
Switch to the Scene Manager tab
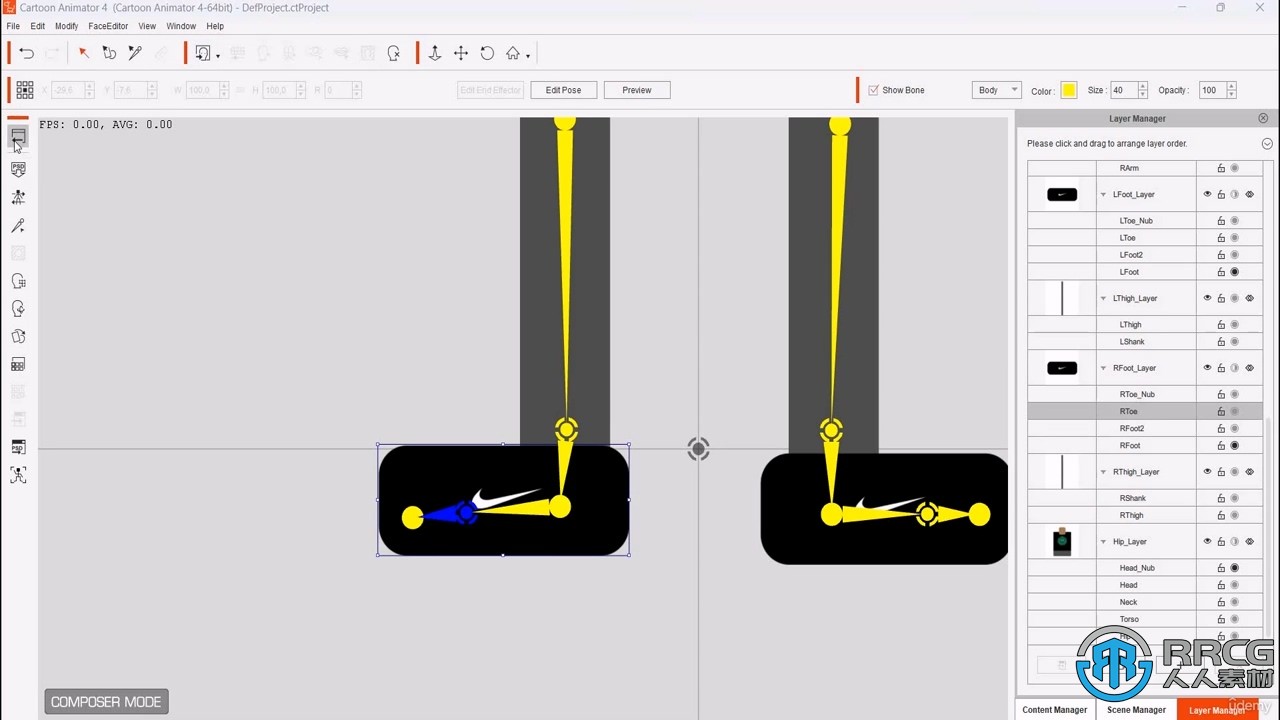pos(1136,710)
